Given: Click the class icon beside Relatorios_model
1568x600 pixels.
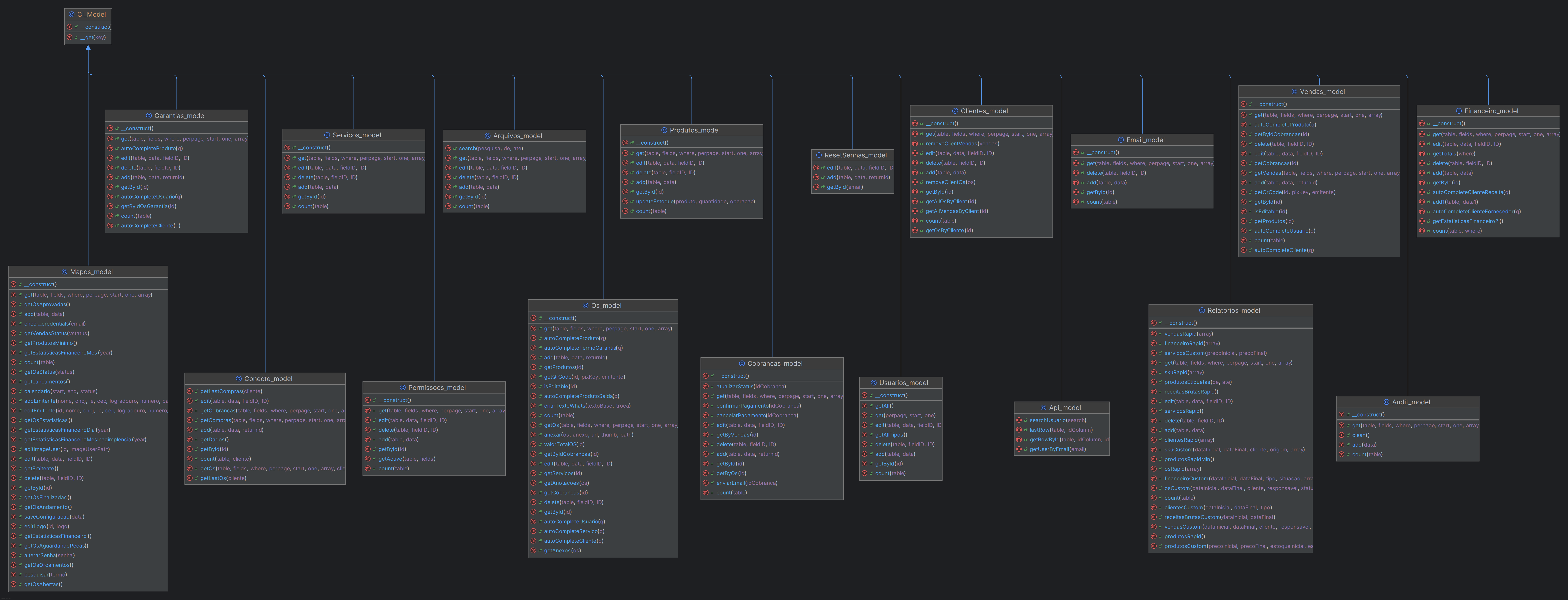Looking at the screenshot, I should [1202, 310].
